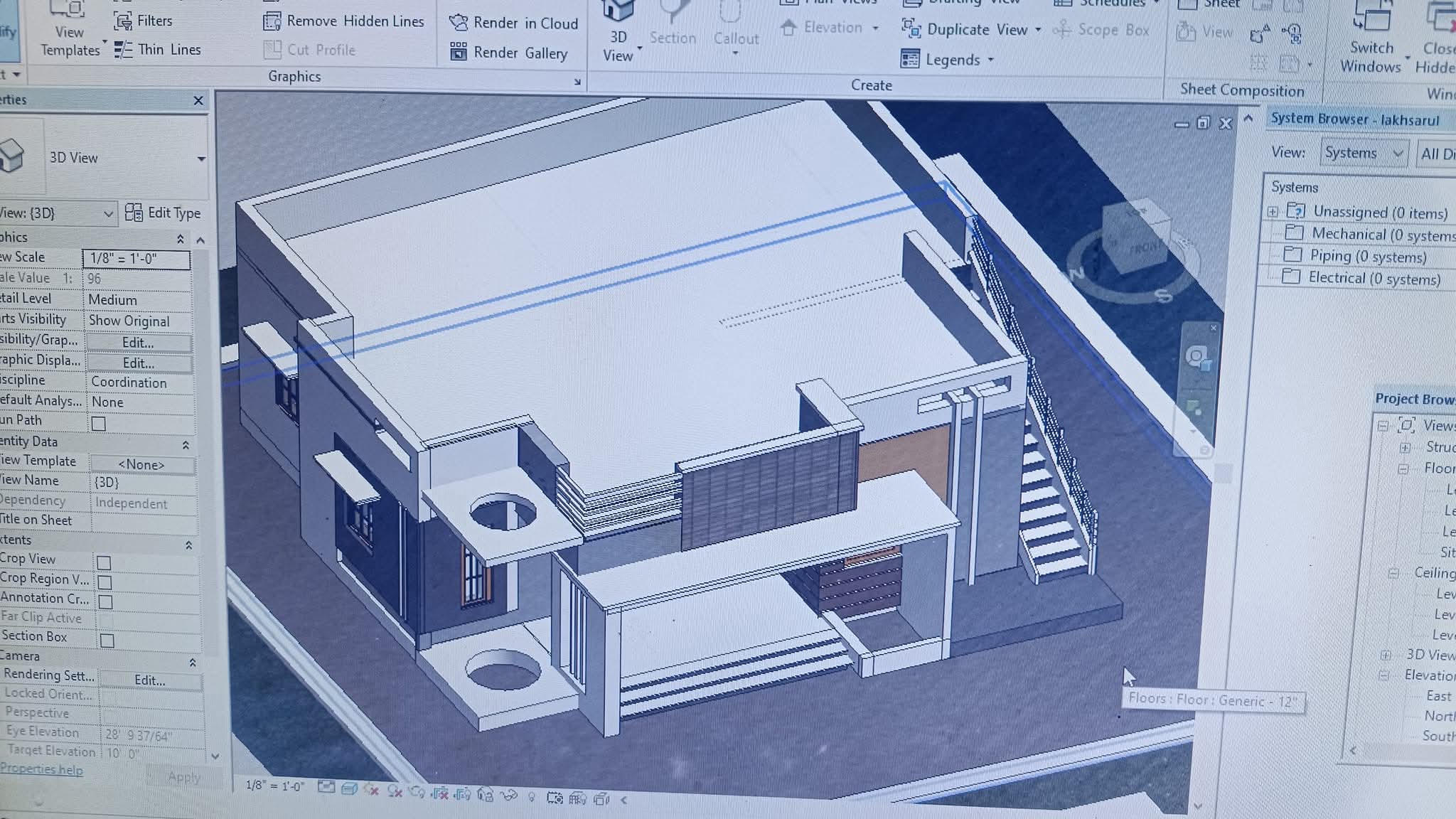Viewport: 1456px width, 819px height.
Task: Open Detail Level control in view bar
Action: (x=326, y=787)
